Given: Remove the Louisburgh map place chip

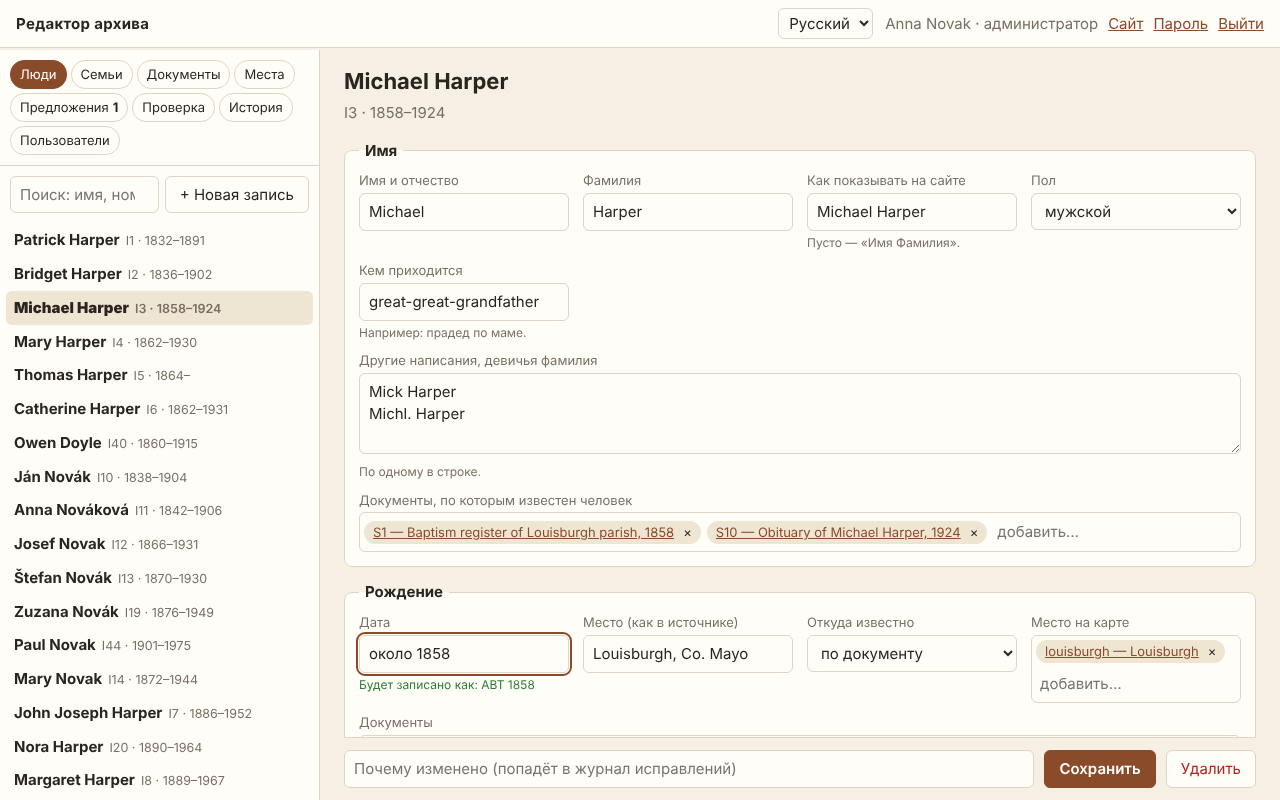Looking at the screenshot, I should (x=1212, y=652).
